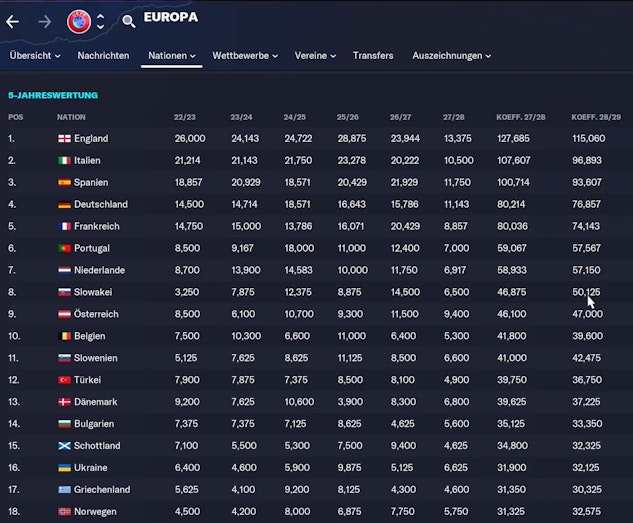This screenshot has height=523, width=633.
Task: Click the back navigation arrow
Action: [14, 21]
